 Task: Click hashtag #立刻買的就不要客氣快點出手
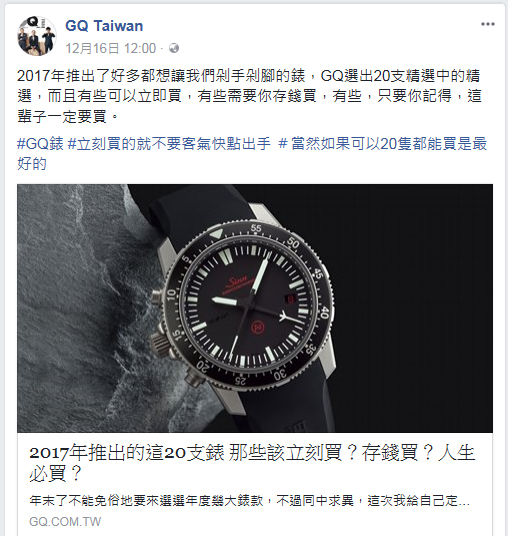(x=169, y=144)
